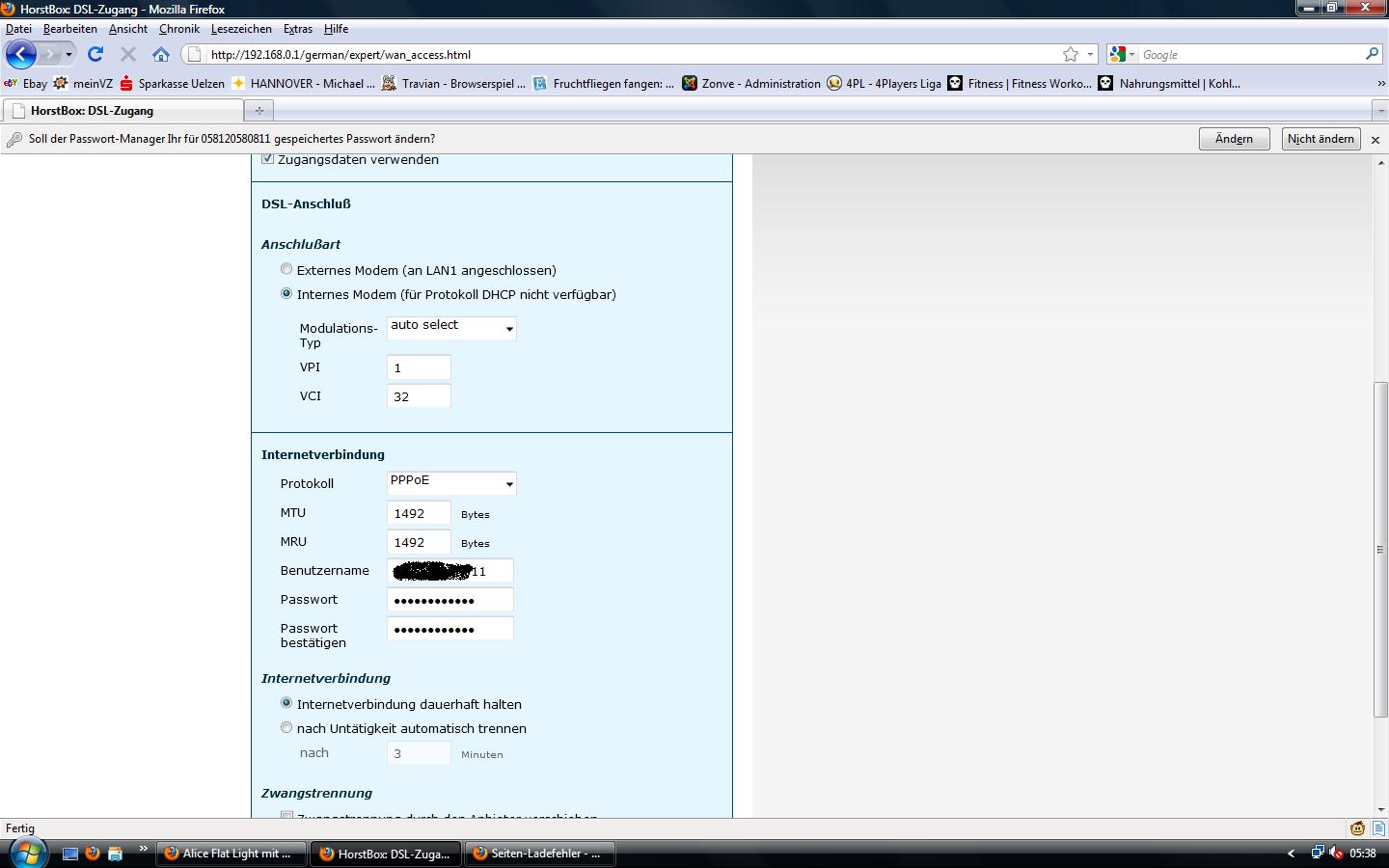Open the Windows Start menu
This screenshot has width=1389, height=868.
pos(27,853)
